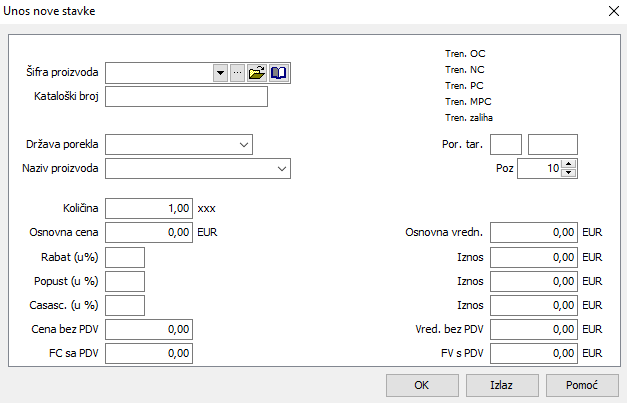This screenshot has width=627, height=403.
Task: Focus the Osnovna cena input field
Action: [149, 232]
